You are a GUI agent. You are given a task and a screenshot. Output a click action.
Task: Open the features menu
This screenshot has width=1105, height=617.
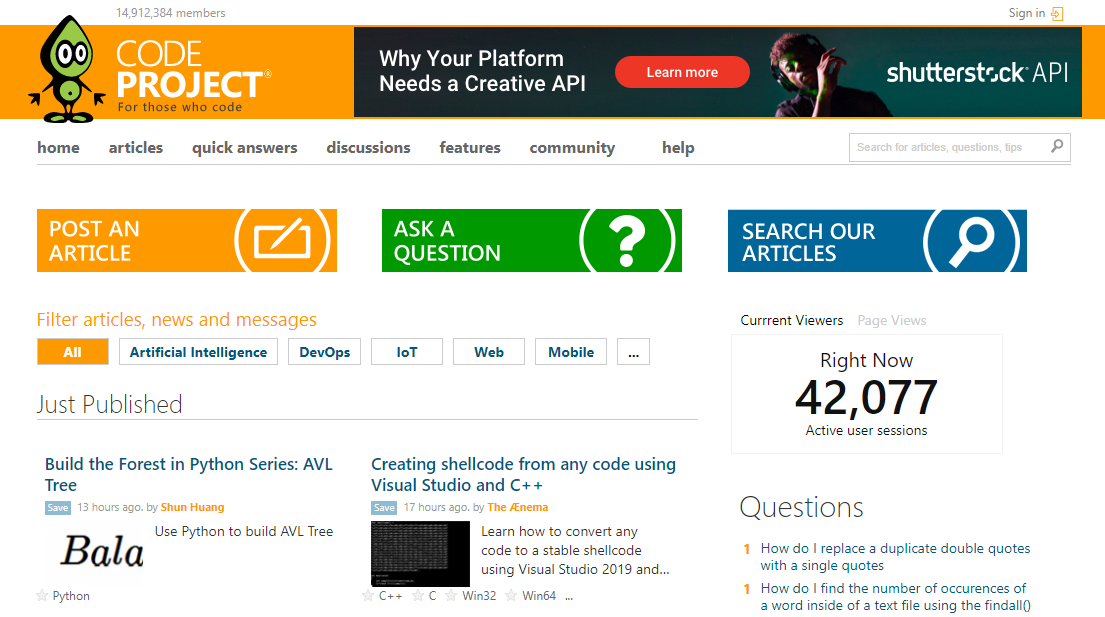tap(470, 148)
